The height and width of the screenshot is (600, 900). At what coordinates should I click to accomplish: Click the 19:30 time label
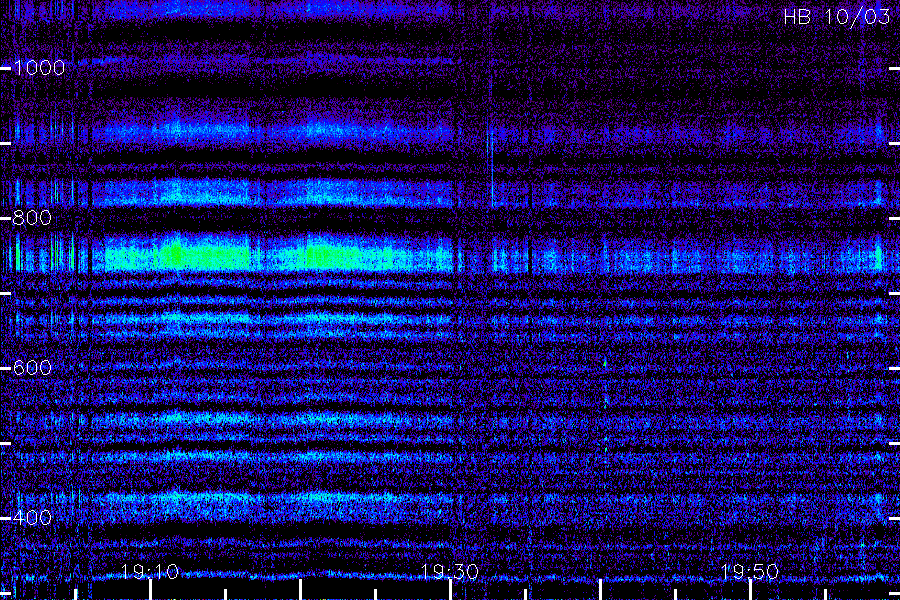coord(449,571)
